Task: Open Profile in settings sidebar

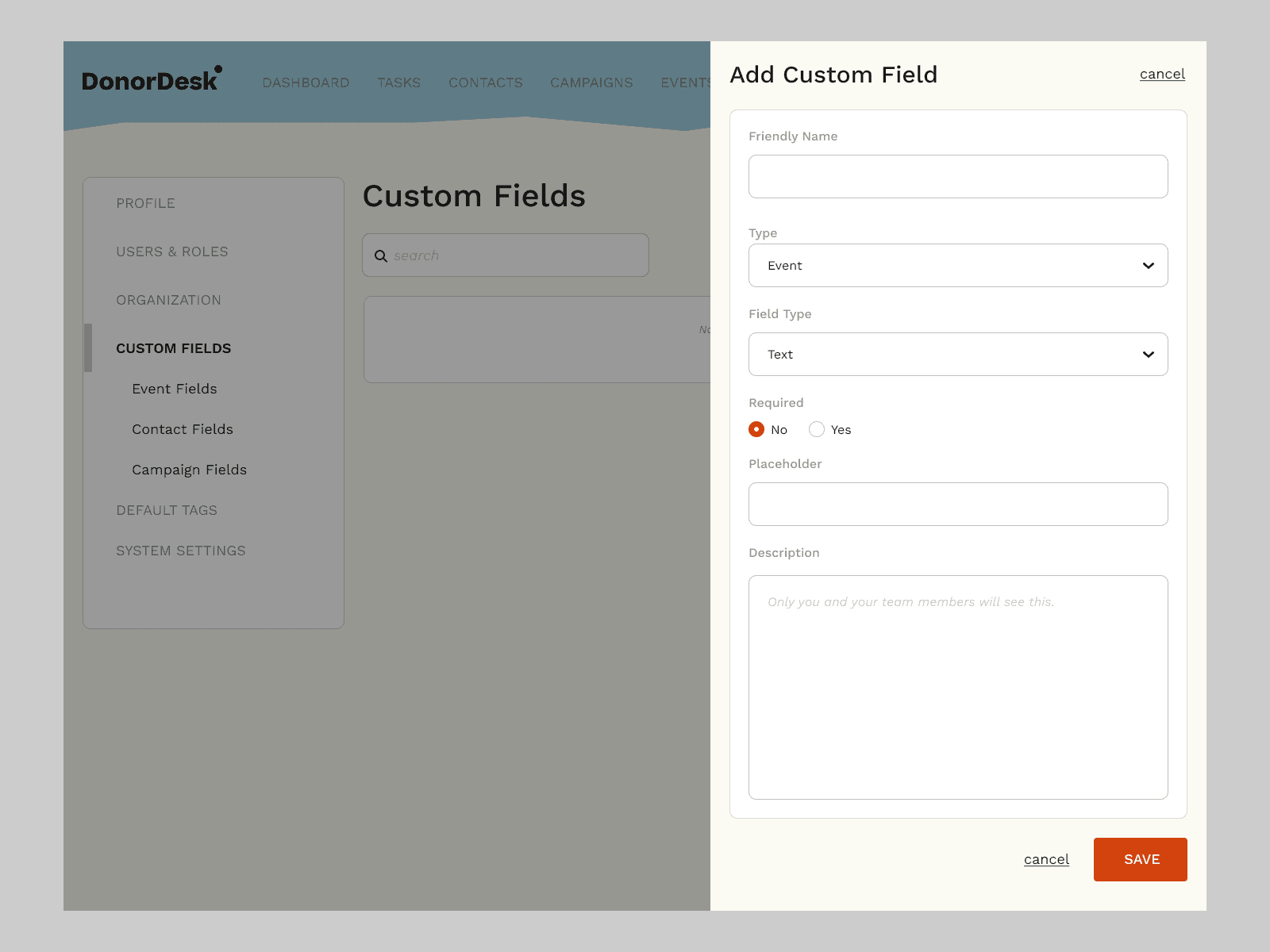Action: tap(145, 203)
